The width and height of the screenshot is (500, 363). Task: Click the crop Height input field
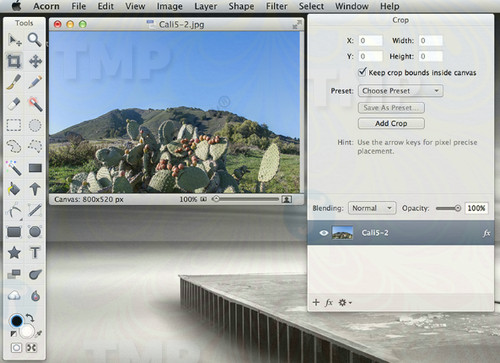[x=431, y=56]
